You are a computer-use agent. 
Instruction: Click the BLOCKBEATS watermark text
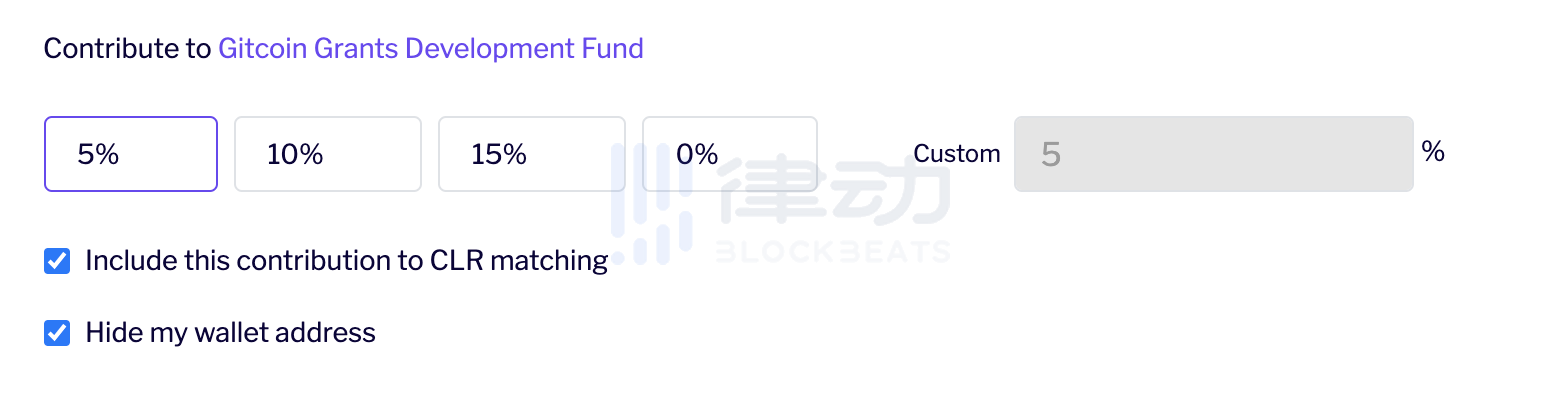832,251
